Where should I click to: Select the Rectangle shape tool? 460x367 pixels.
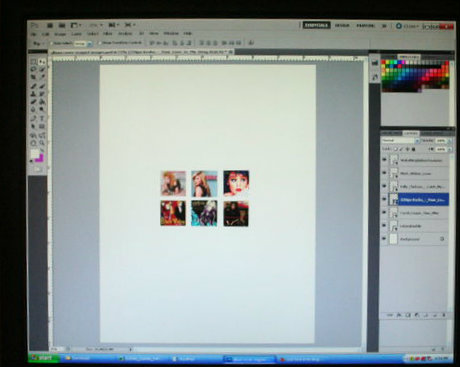pyautogui.click(x=42, y=126)
